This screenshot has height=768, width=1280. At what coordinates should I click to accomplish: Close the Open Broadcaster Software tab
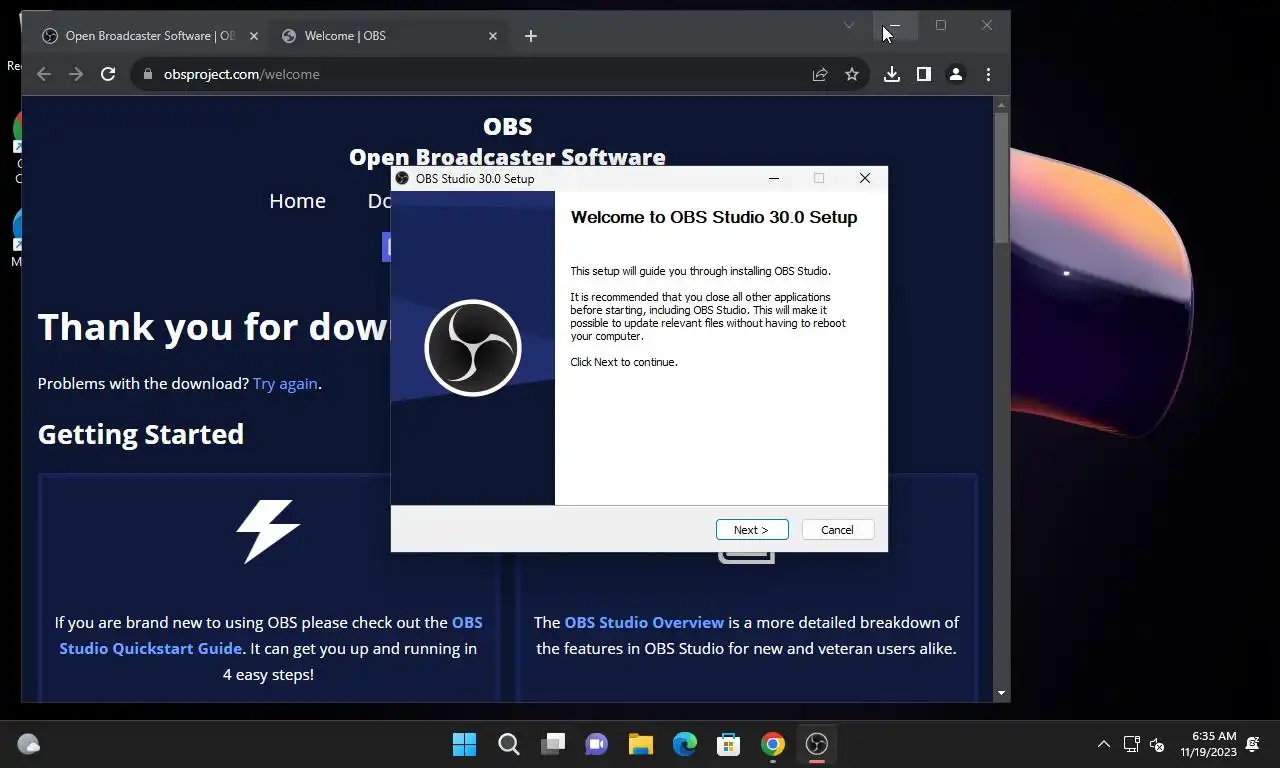[254, 36]
